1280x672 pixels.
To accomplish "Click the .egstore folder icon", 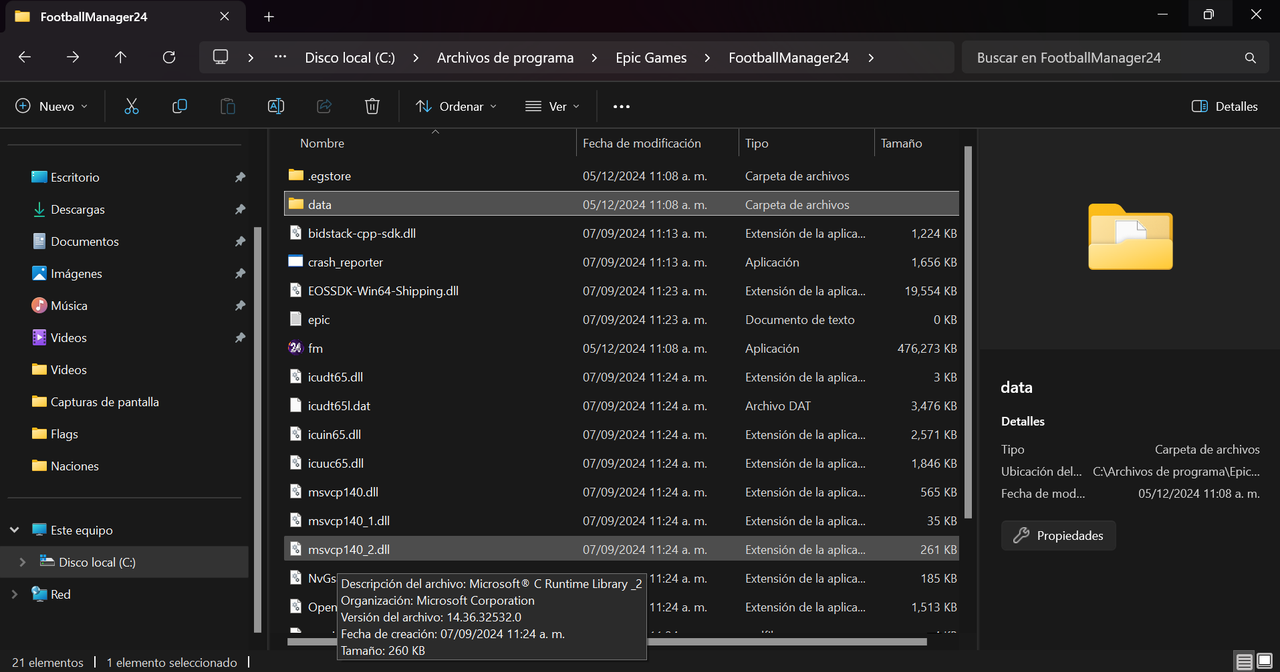I will click(295, 175).
